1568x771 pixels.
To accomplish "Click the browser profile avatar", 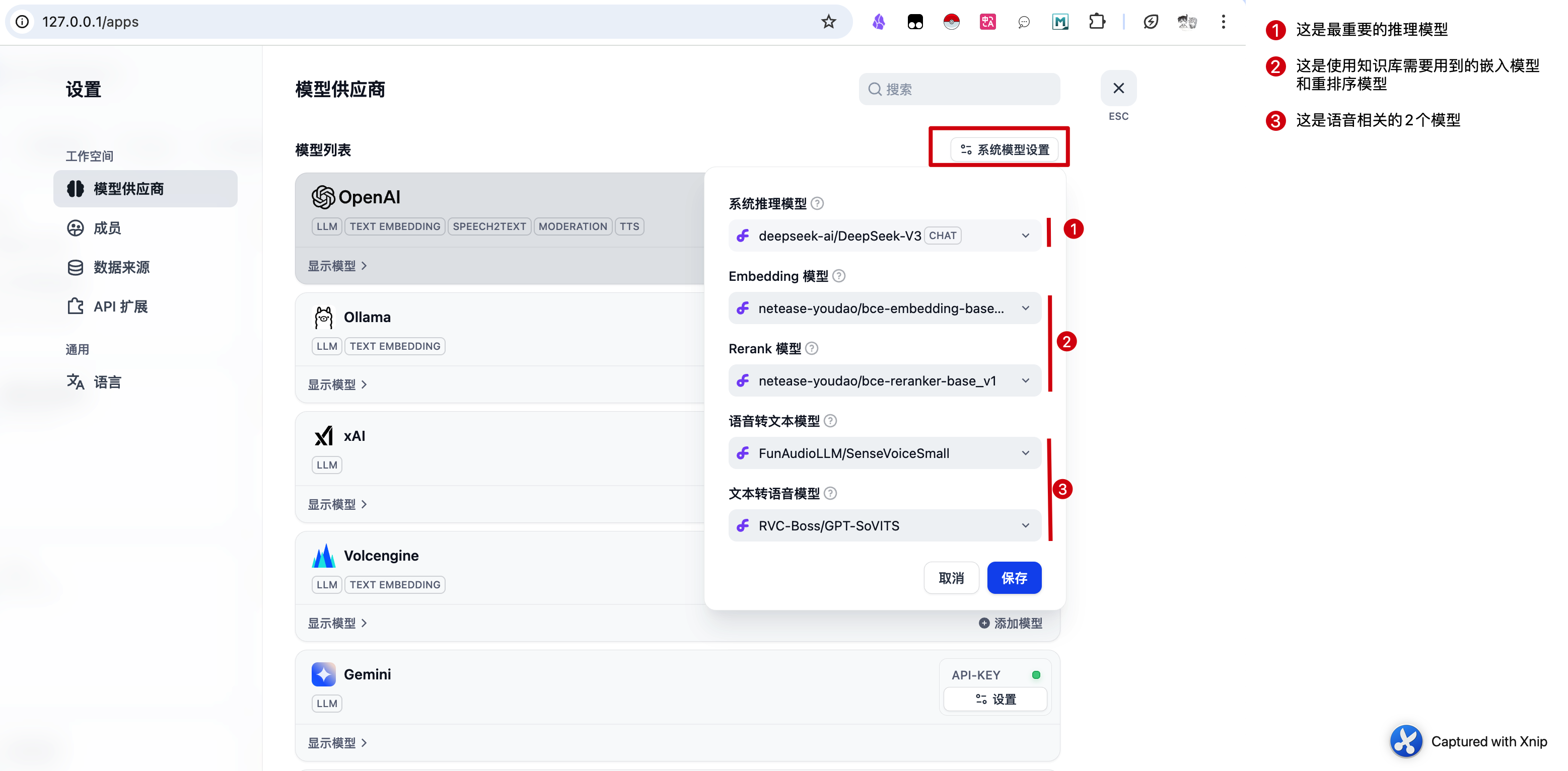I will pos(1187,22).
